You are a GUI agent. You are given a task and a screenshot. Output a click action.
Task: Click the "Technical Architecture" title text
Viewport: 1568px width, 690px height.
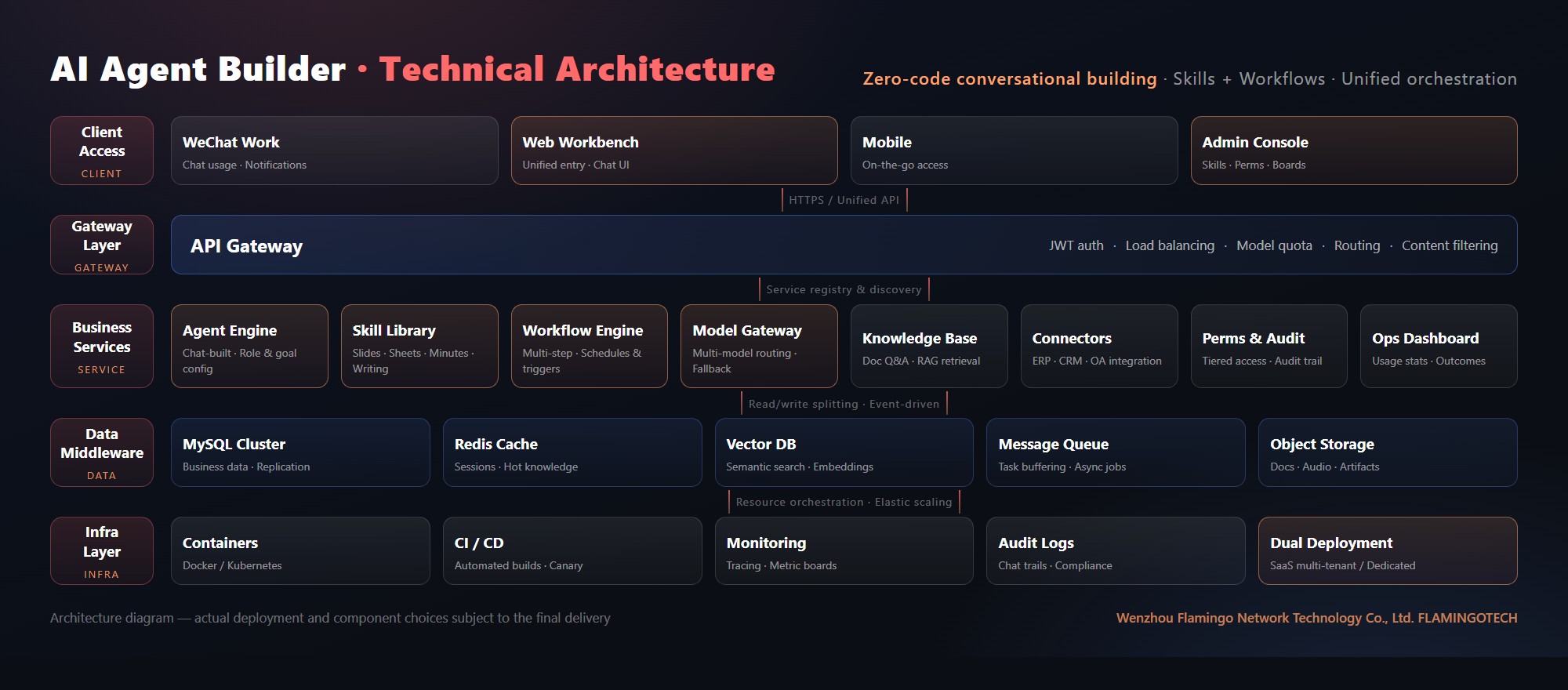point(577,69)
